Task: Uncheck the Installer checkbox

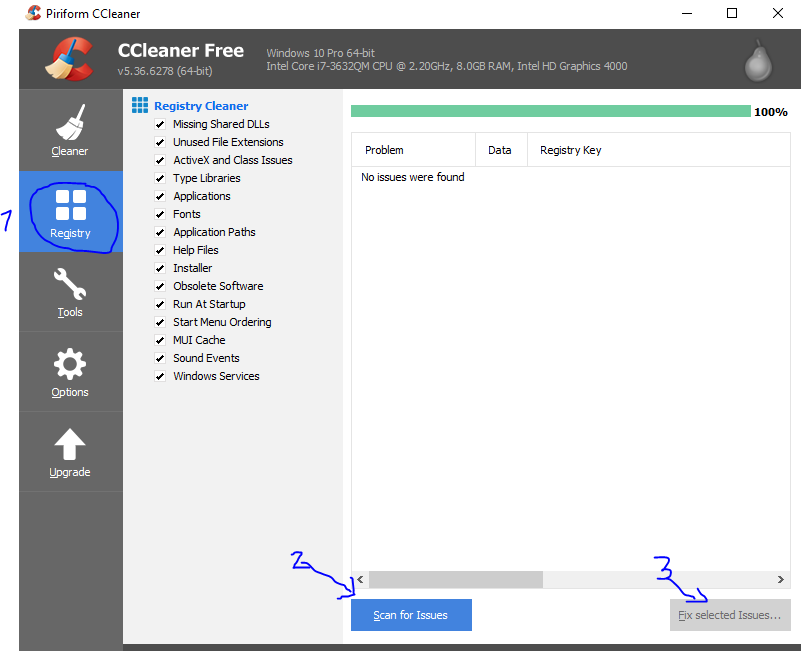Action: point(160,268)
